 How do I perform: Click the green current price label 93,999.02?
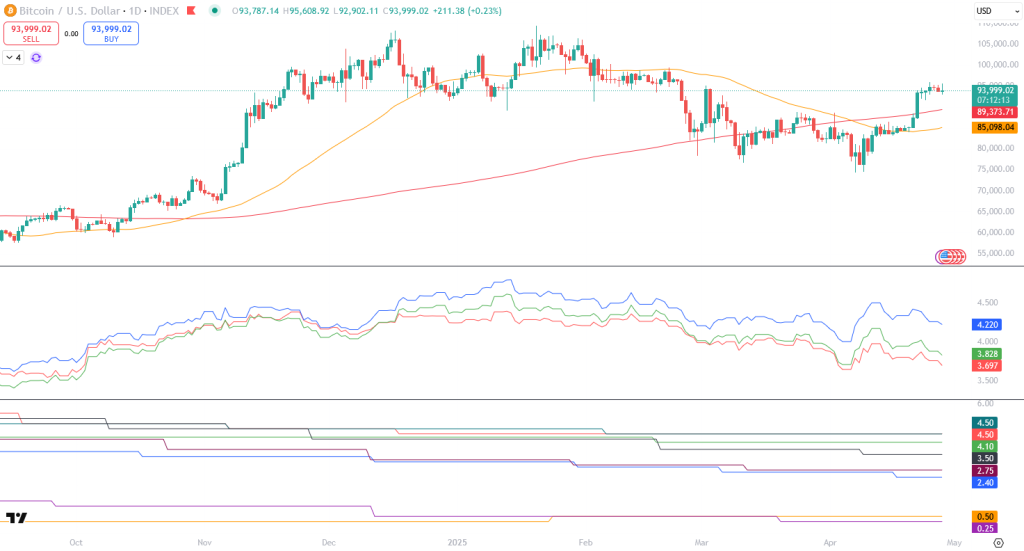pyautogui.click(x=995, y=90)
